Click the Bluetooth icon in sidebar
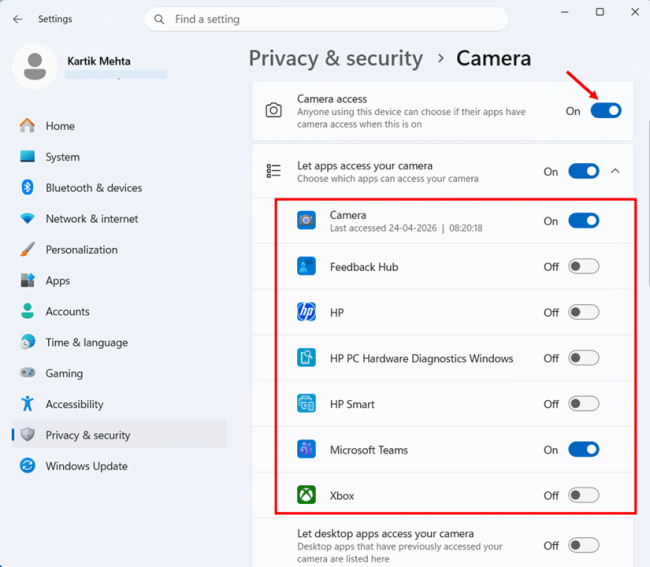Image resolution: width=650 pixels, height=567 pixels. (x=27, y=187)
